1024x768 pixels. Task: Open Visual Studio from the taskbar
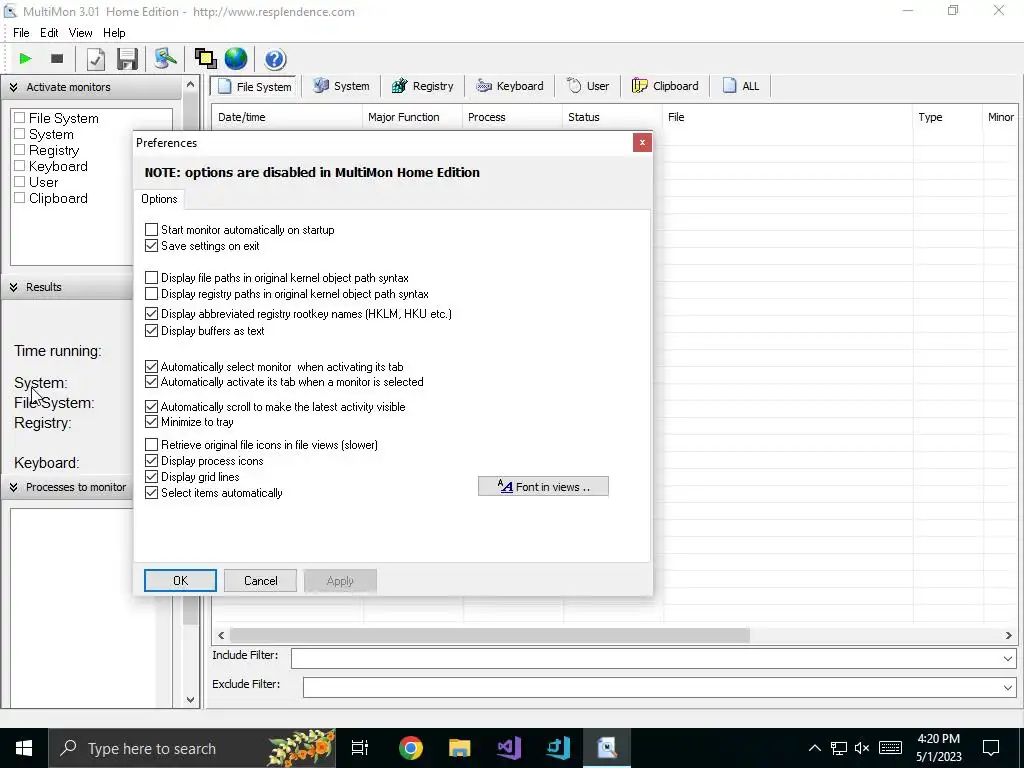tap(509, 748)
